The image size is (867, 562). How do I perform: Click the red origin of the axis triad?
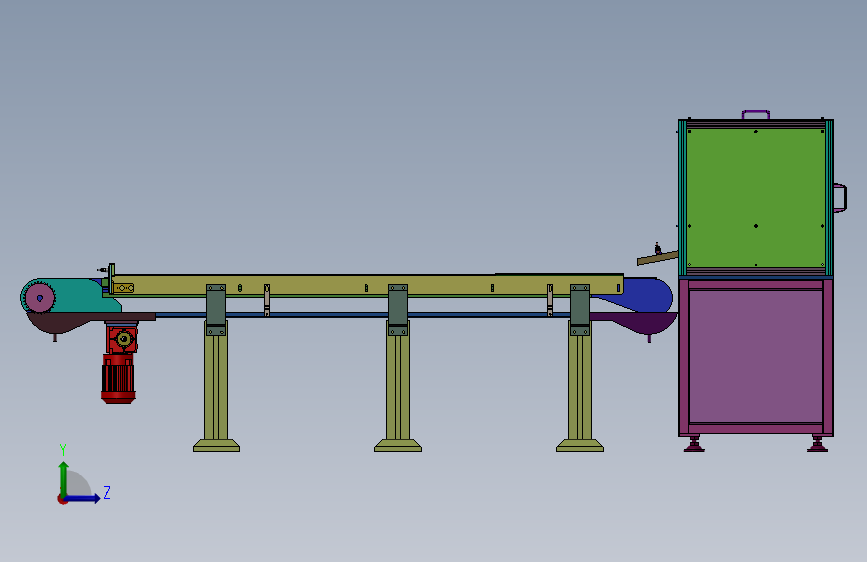pyautogui.click(x=62, y=499)
